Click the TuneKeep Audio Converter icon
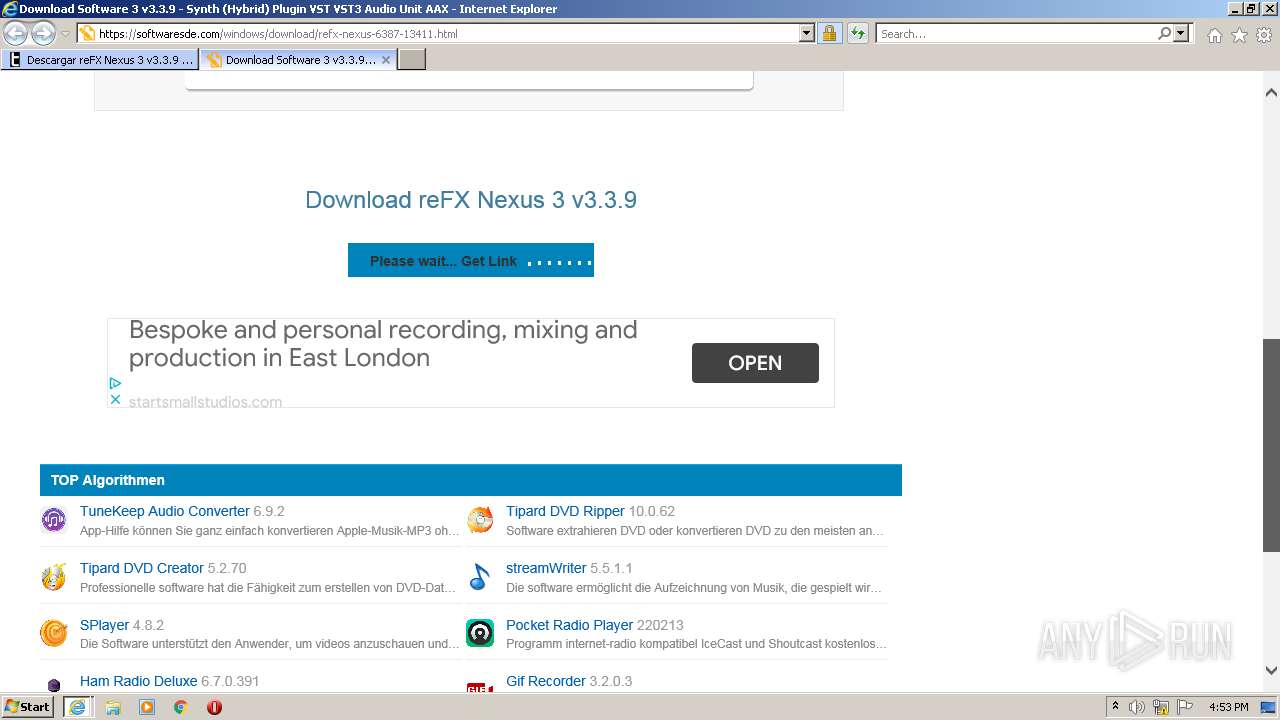Screen dimensions: 1280x720 [54, 520]
